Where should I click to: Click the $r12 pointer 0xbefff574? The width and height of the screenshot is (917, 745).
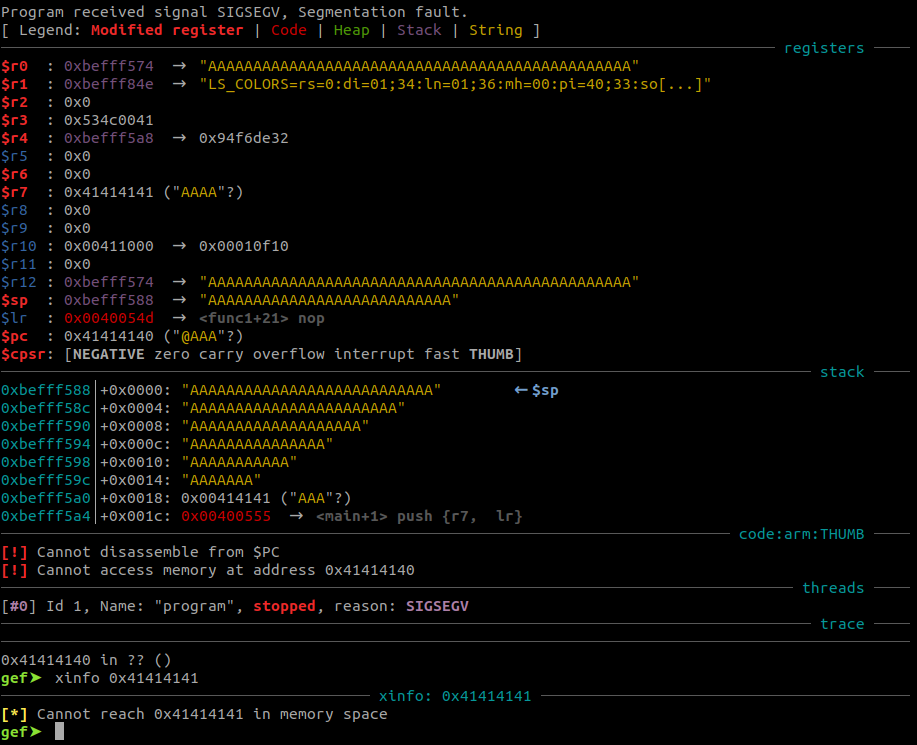(109, 282)
